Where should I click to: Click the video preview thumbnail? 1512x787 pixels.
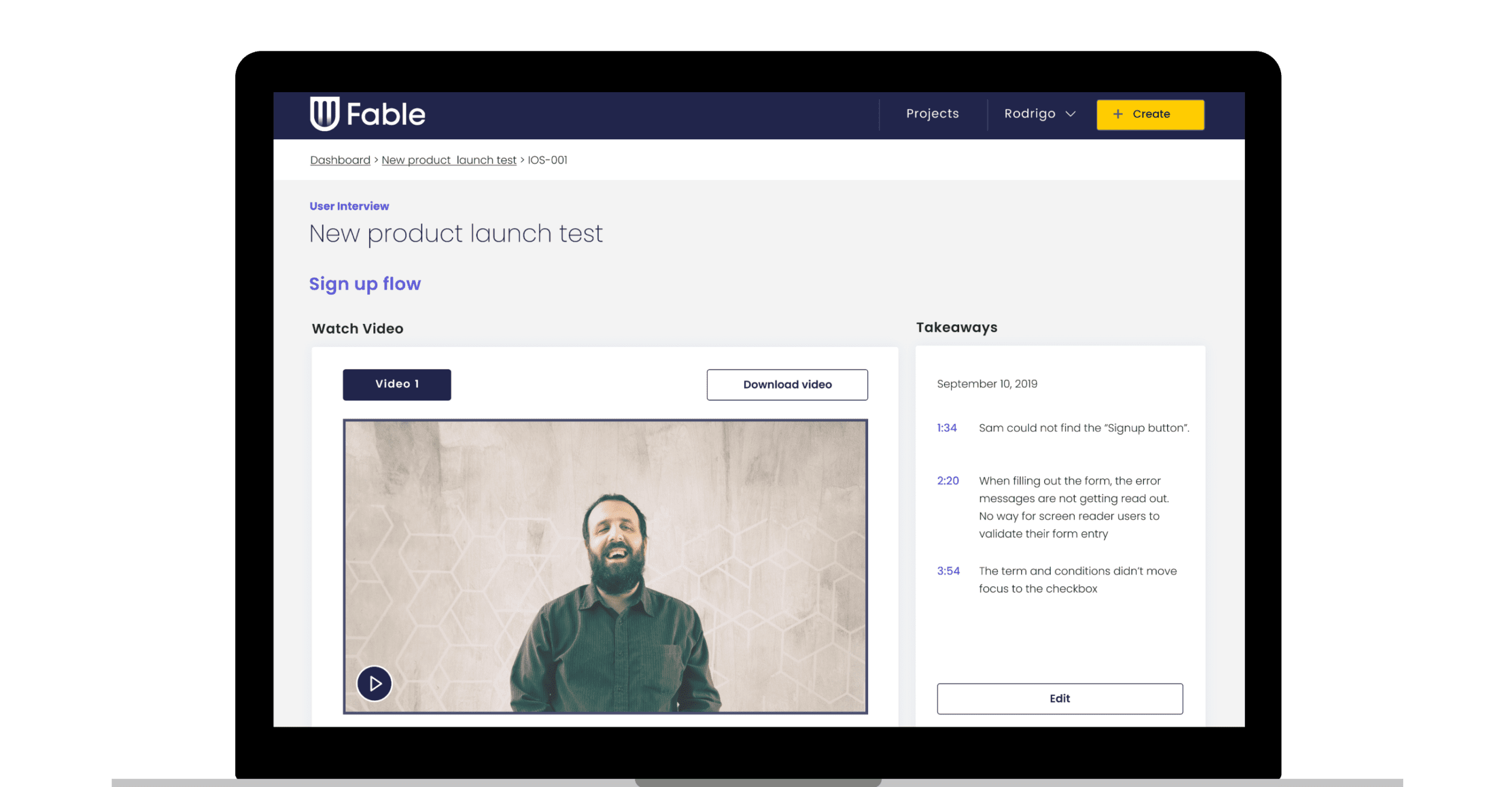pyautogui.click(x=605, y=566)
